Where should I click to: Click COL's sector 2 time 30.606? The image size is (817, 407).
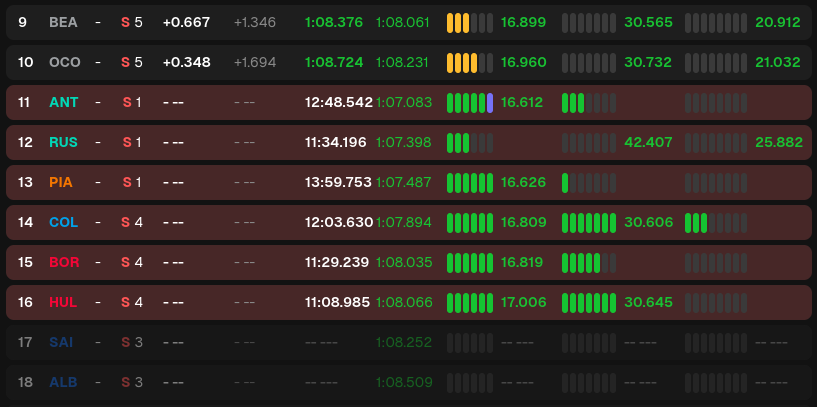pyautogui.click(x=649, y=223)
